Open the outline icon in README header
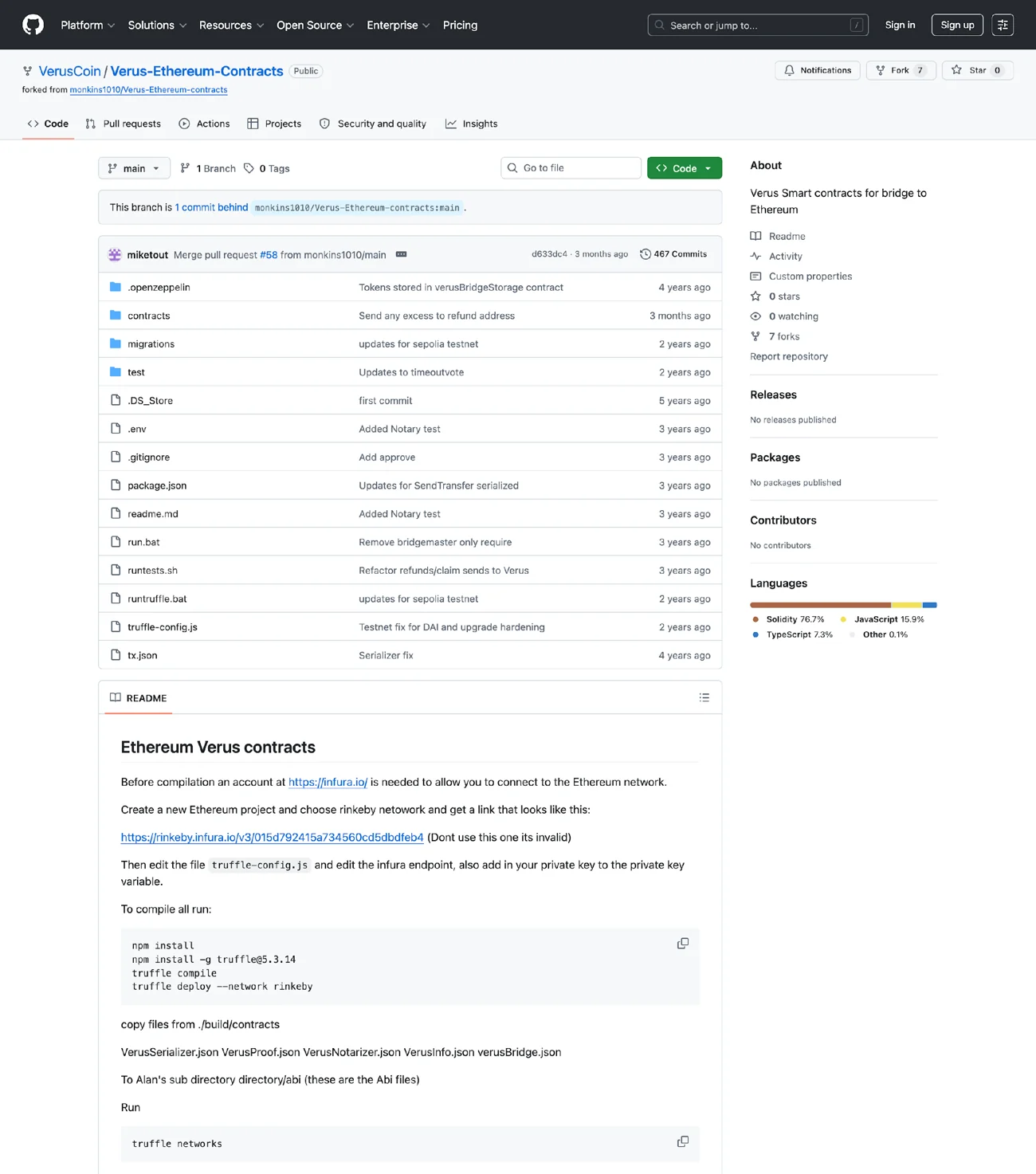The height and width of the screenshot is (1174, 1036). coord(704,697)
